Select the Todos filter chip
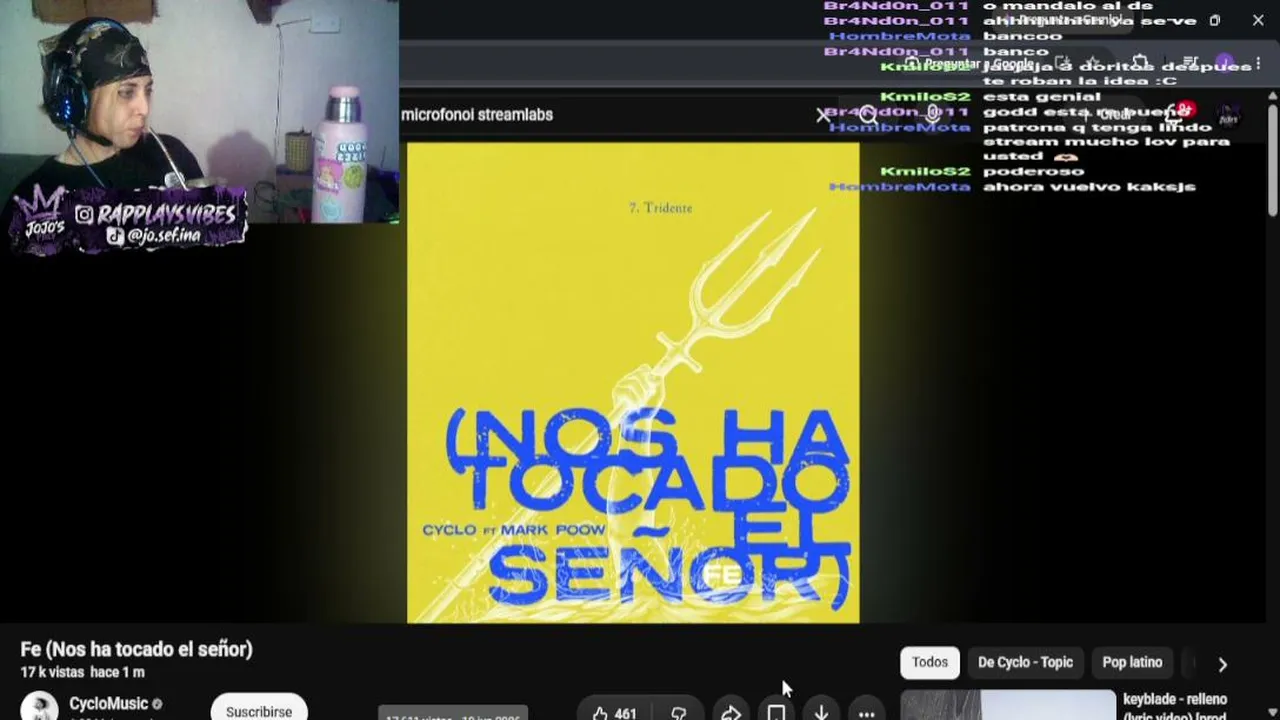This screenshot has height=720, width=1280. 929,663
